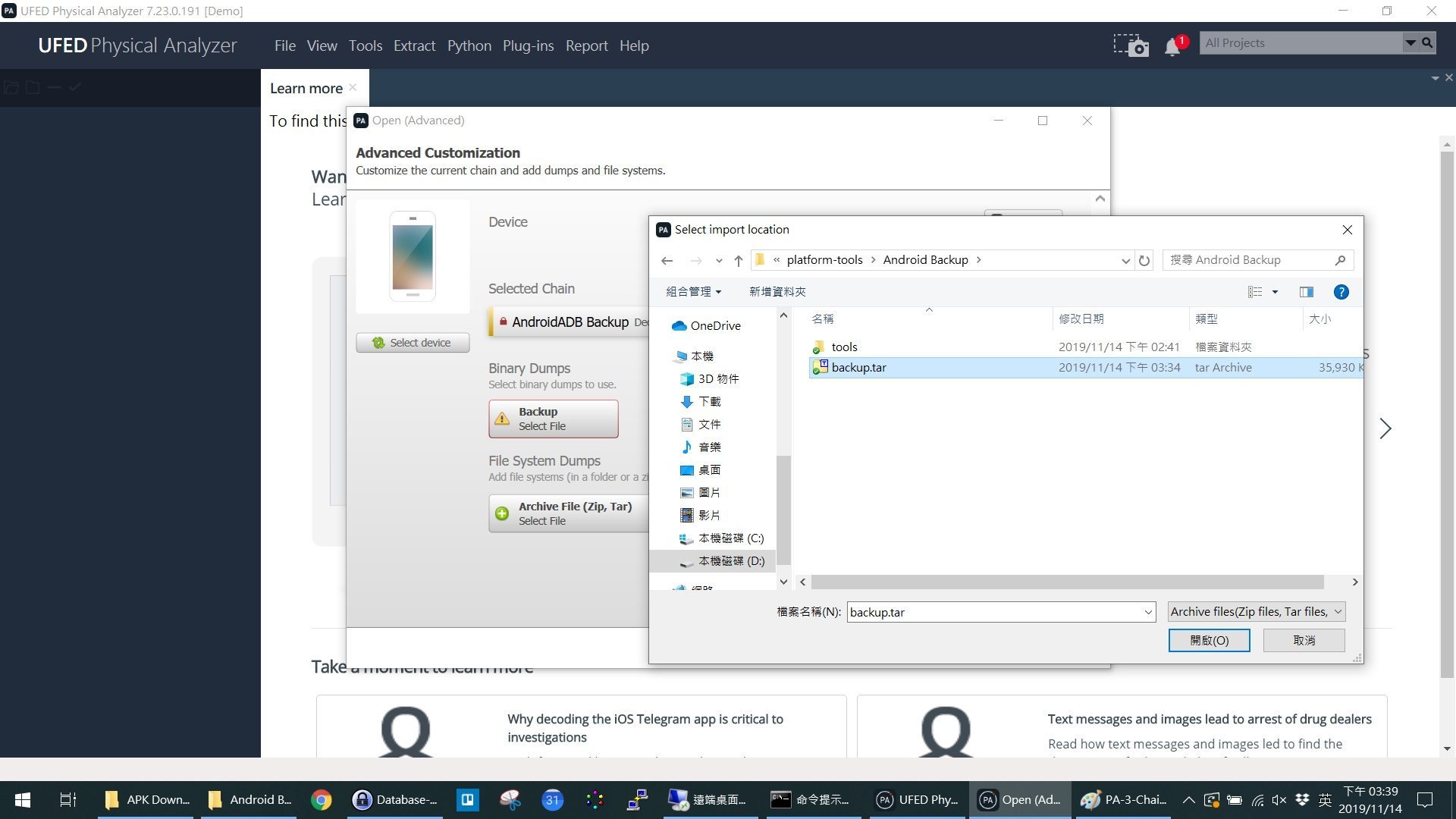
Task: Open recent locations dropdown beside the forward arrow
Action: pyautogui.click(x=719, y=260)
